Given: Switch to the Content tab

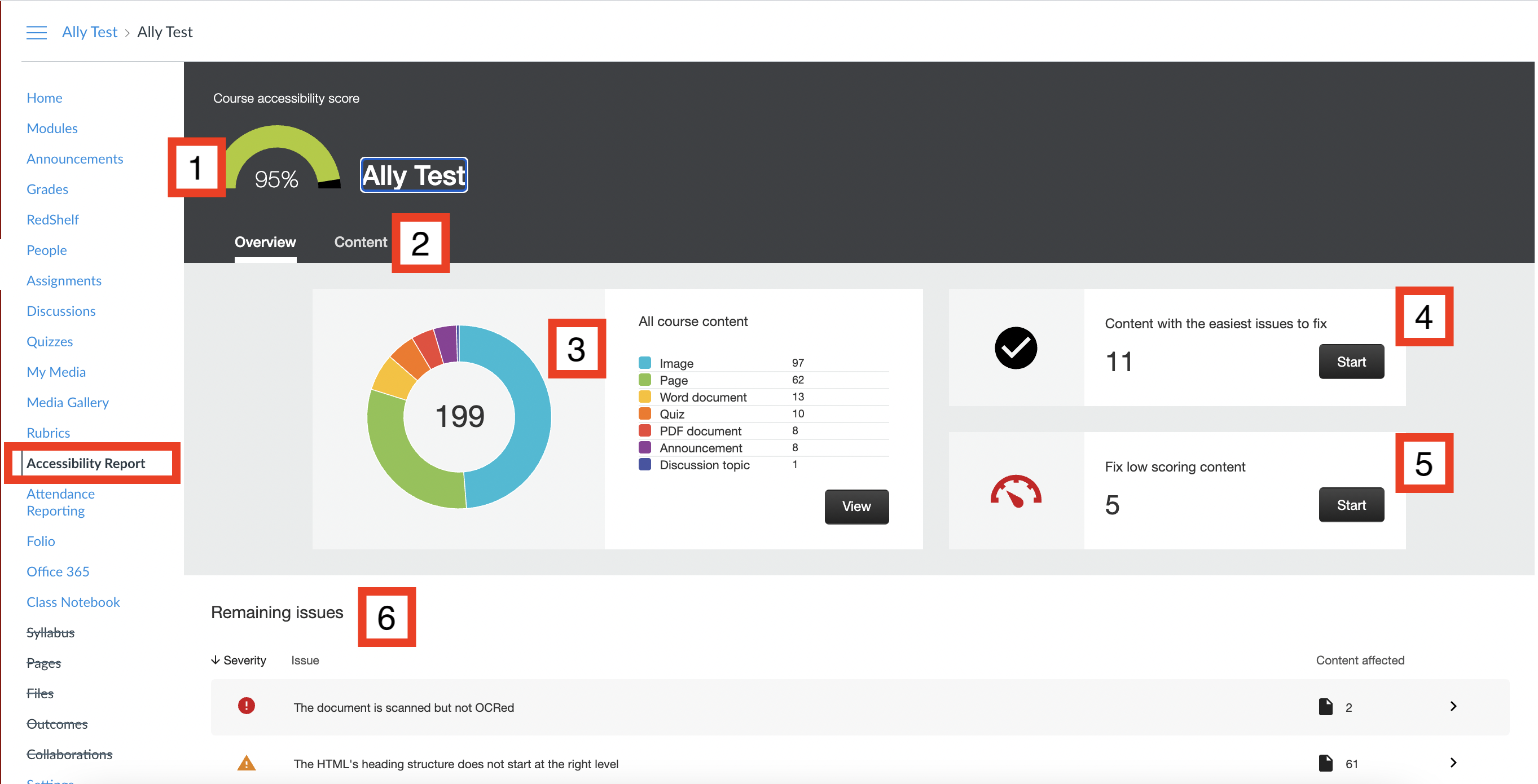Looking at the screenshot, I should point(360,241).
